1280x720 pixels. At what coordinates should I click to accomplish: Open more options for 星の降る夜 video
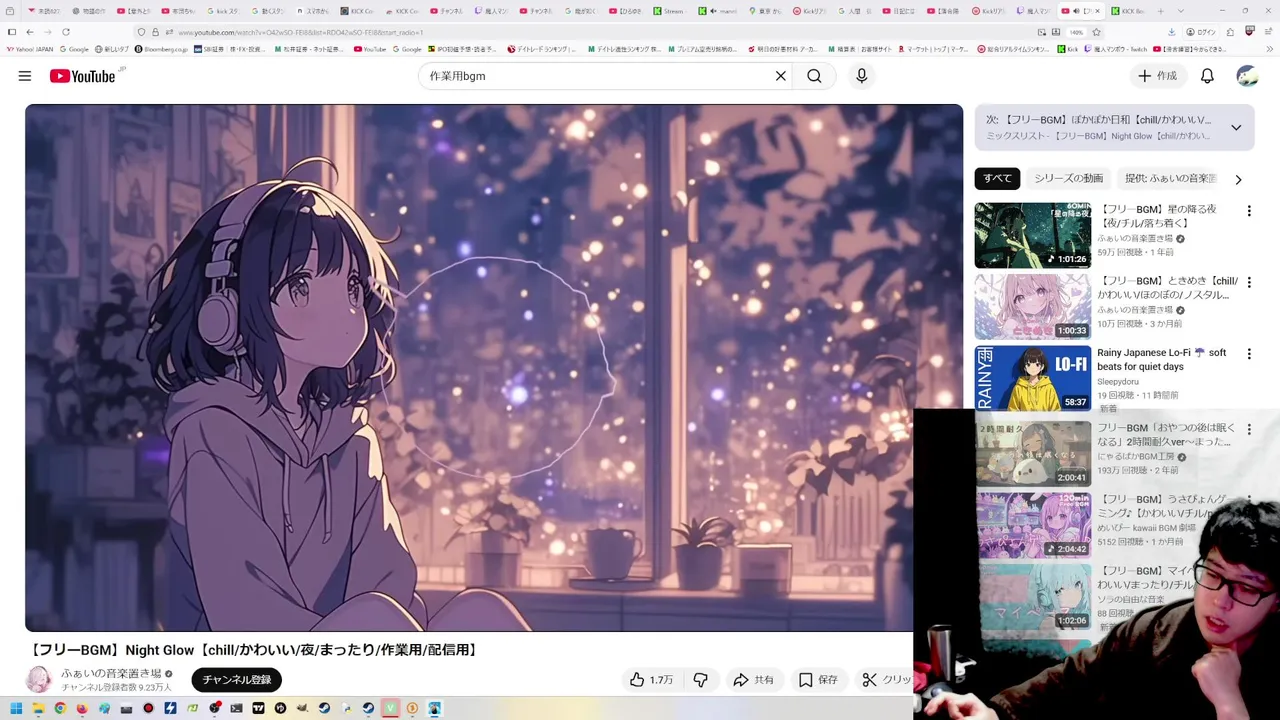(1249, 211)
